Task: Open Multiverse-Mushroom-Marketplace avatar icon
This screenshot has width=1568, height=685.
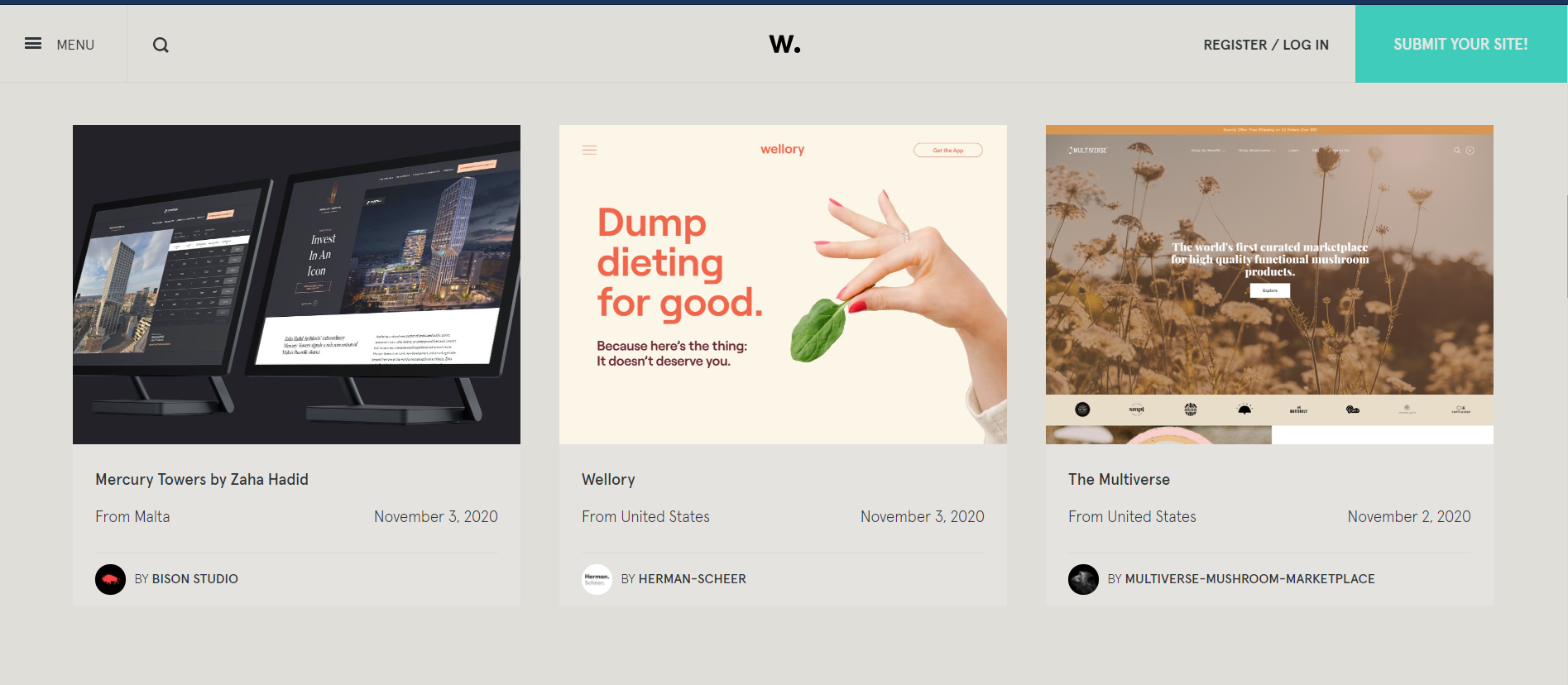Action: click(x=1083, y=579)
